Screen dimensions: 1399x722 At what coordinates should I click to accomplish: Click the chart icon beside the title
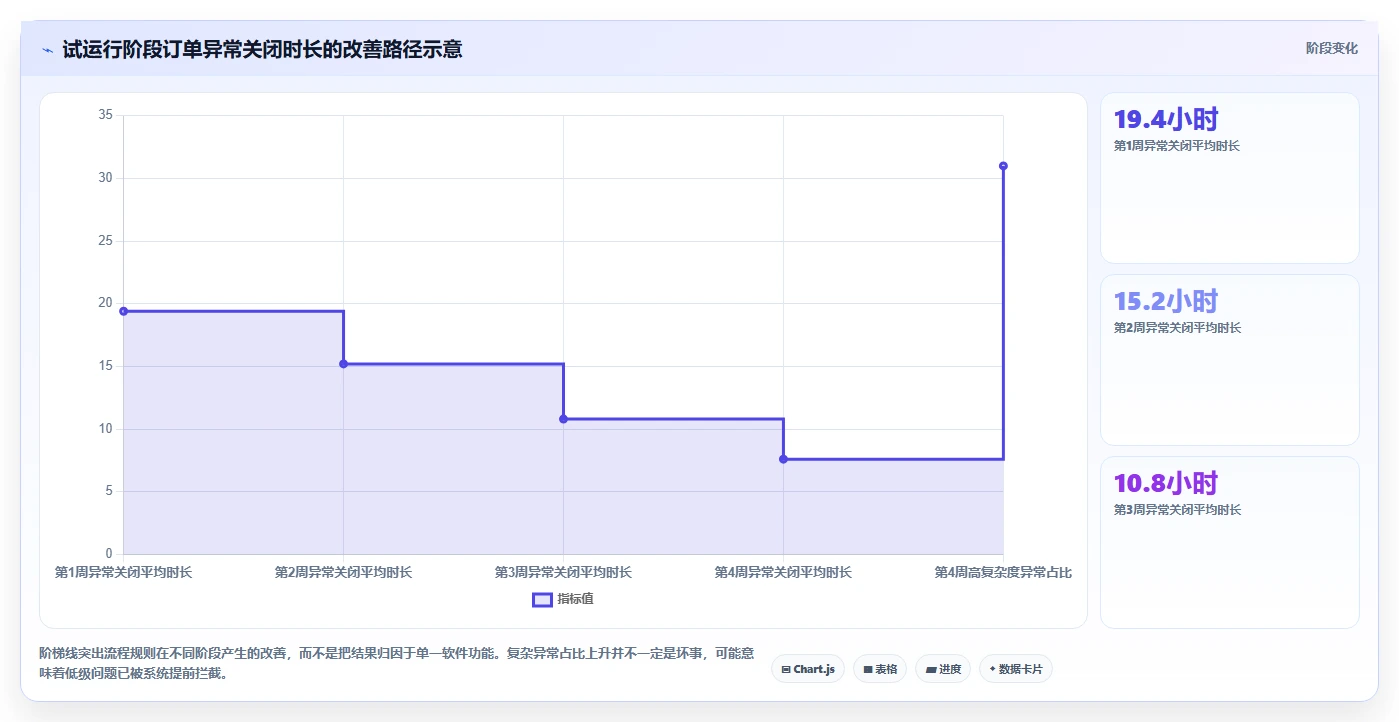47,49
